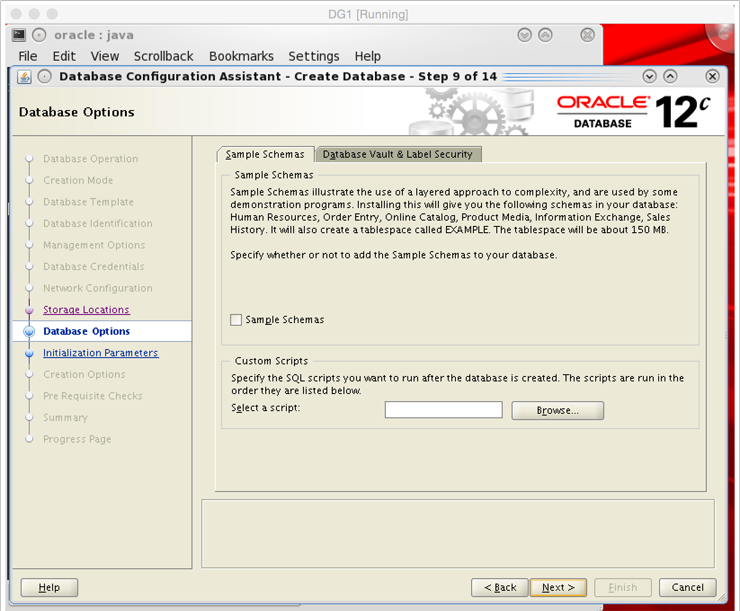The width and height of the screenshot is (740, 611).
Task: Focus the Select a script input field
Action: (444, 410)
